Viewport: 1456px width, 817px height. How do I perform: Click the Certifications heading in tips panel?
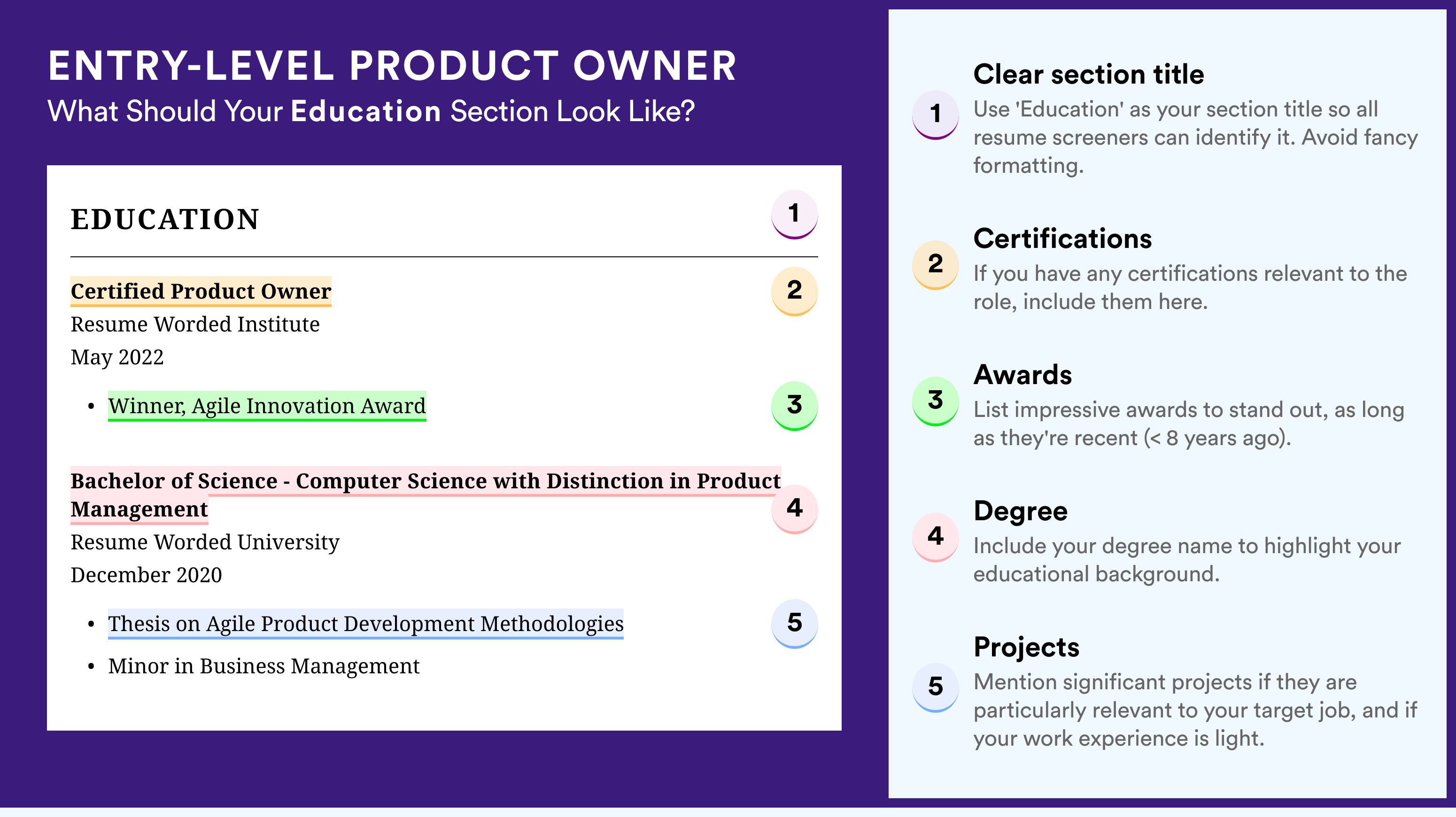(1062, 239)
